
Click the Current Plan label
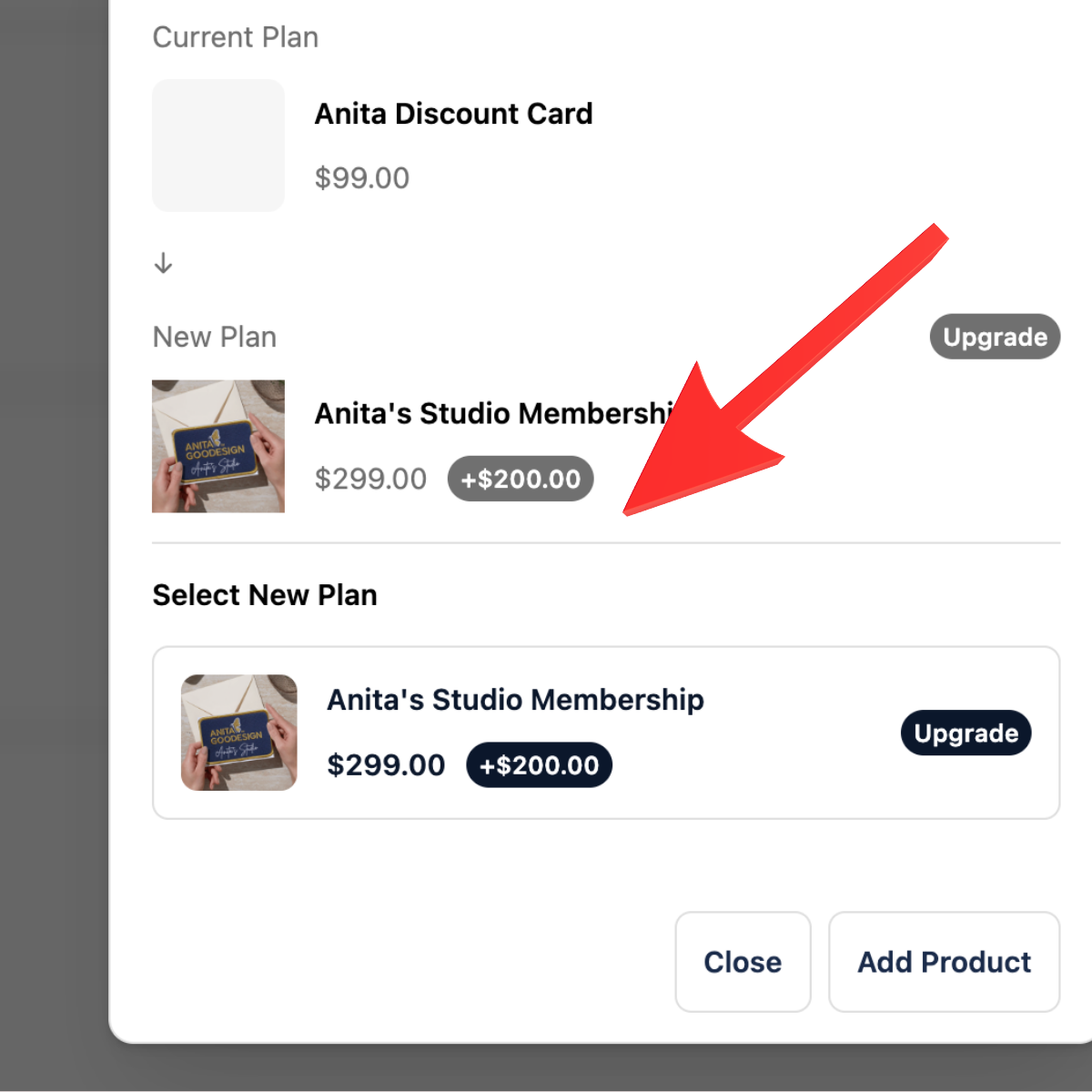[236, 37]
